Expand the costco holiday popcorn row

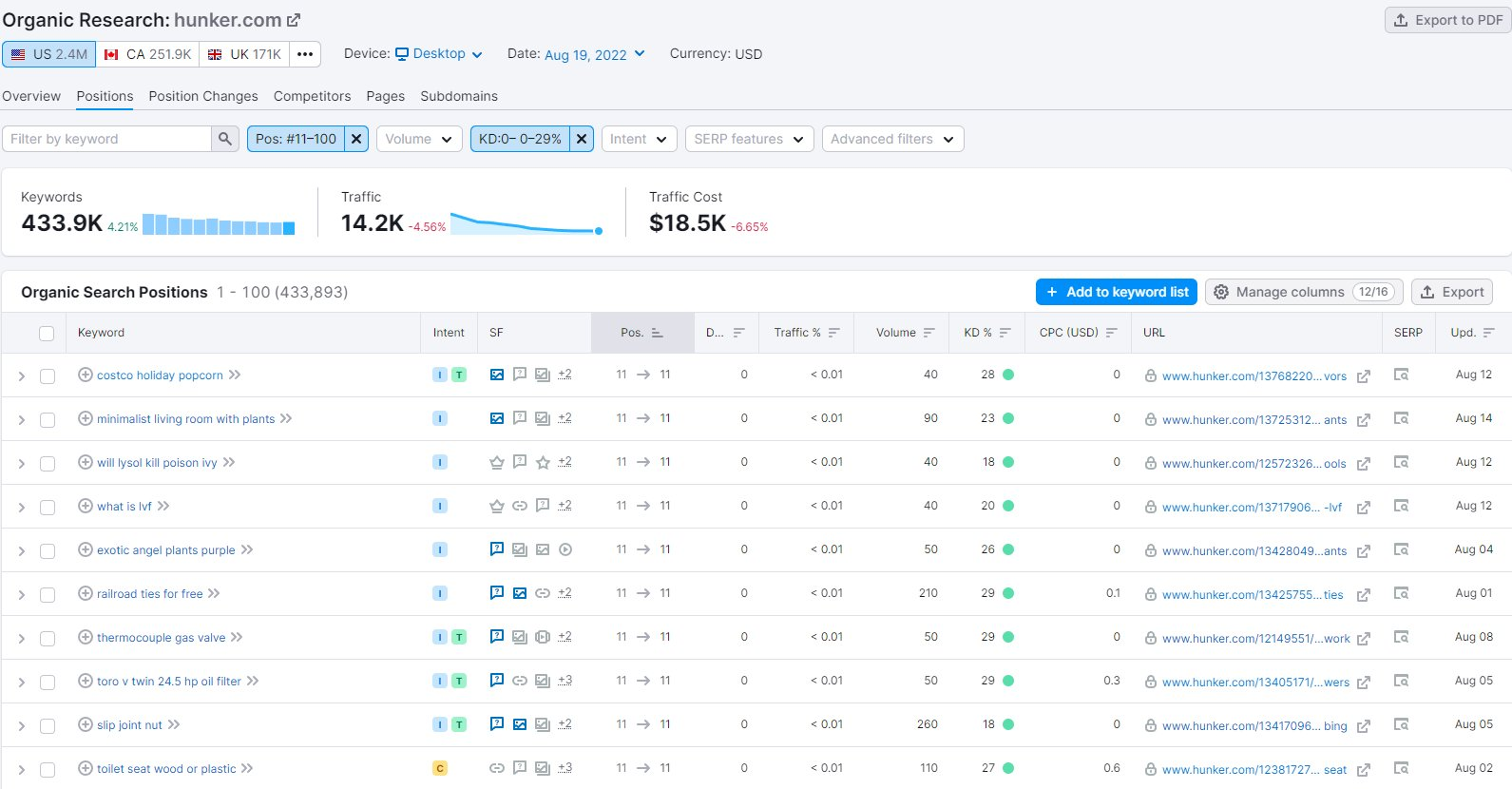(x=21, y=376)
